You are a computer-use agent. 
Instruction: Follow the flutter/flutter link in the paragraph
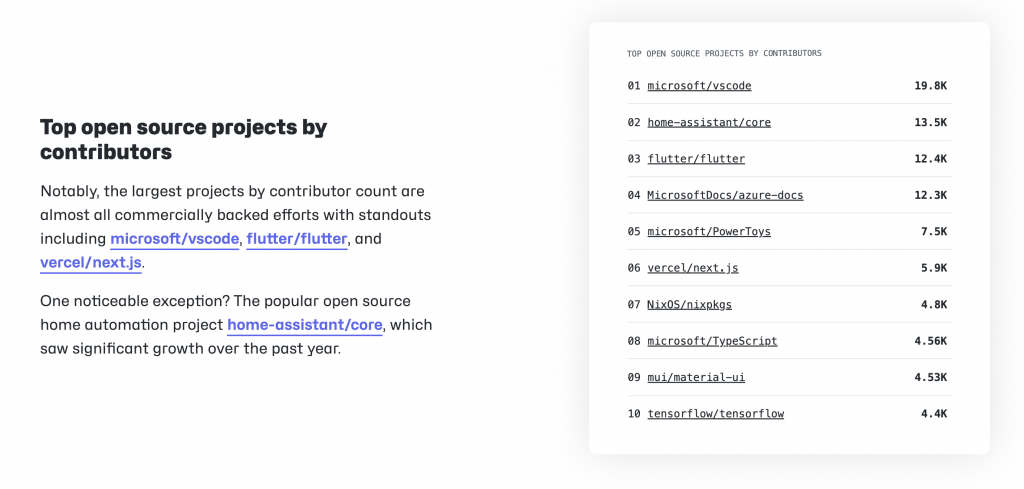[x=297, y=239]
